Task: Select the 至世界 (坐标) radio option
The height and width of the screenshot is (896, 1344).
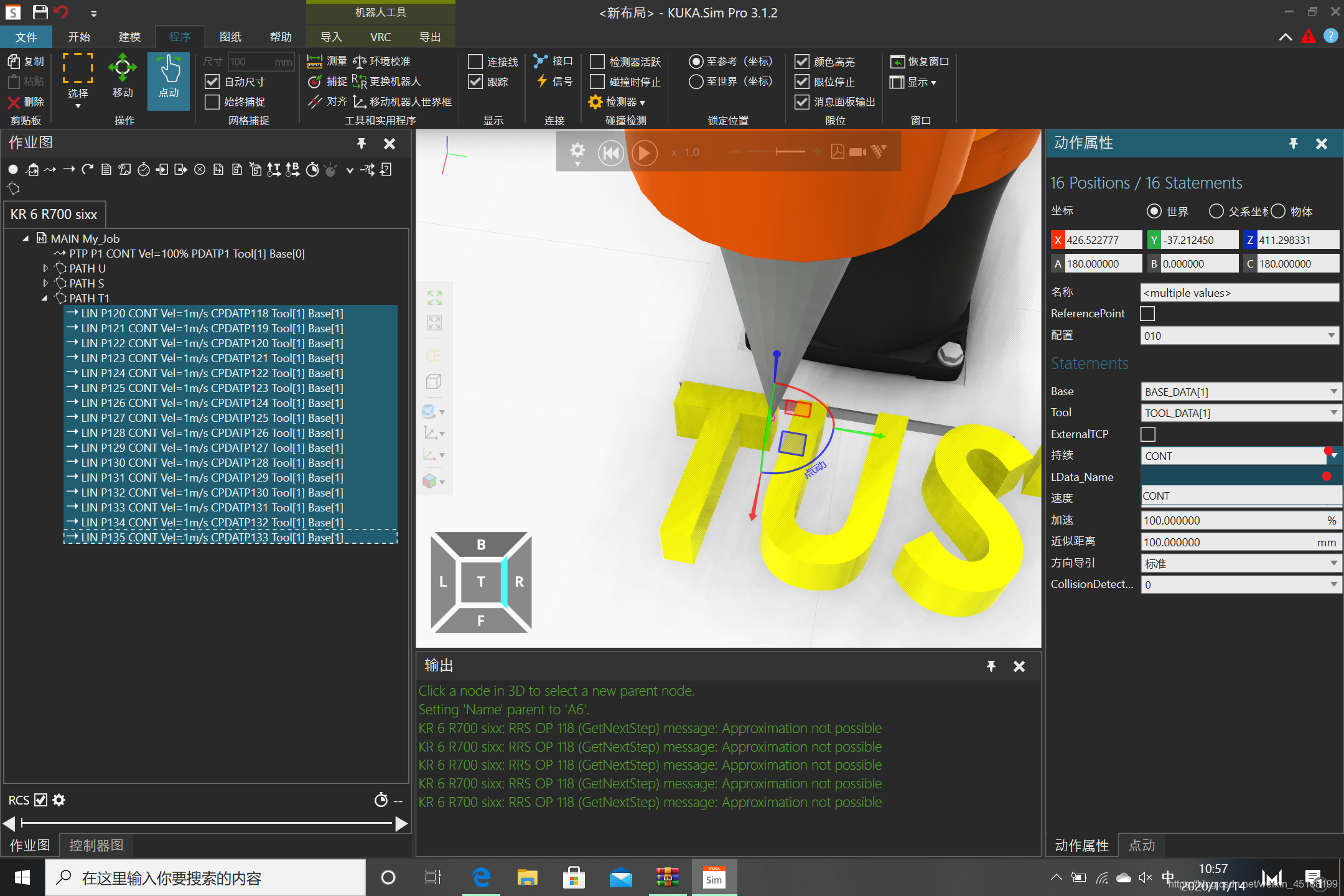Action: point(696,82)
